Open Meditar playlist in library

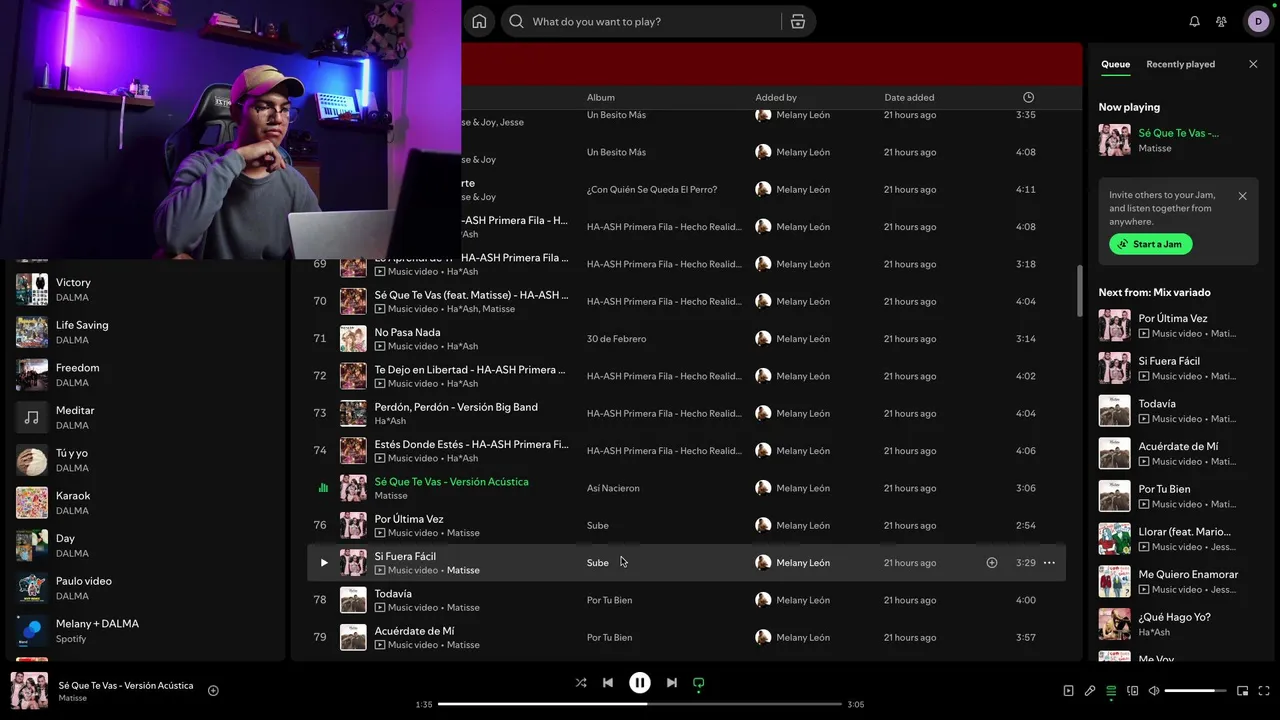[x=146, y=417]
